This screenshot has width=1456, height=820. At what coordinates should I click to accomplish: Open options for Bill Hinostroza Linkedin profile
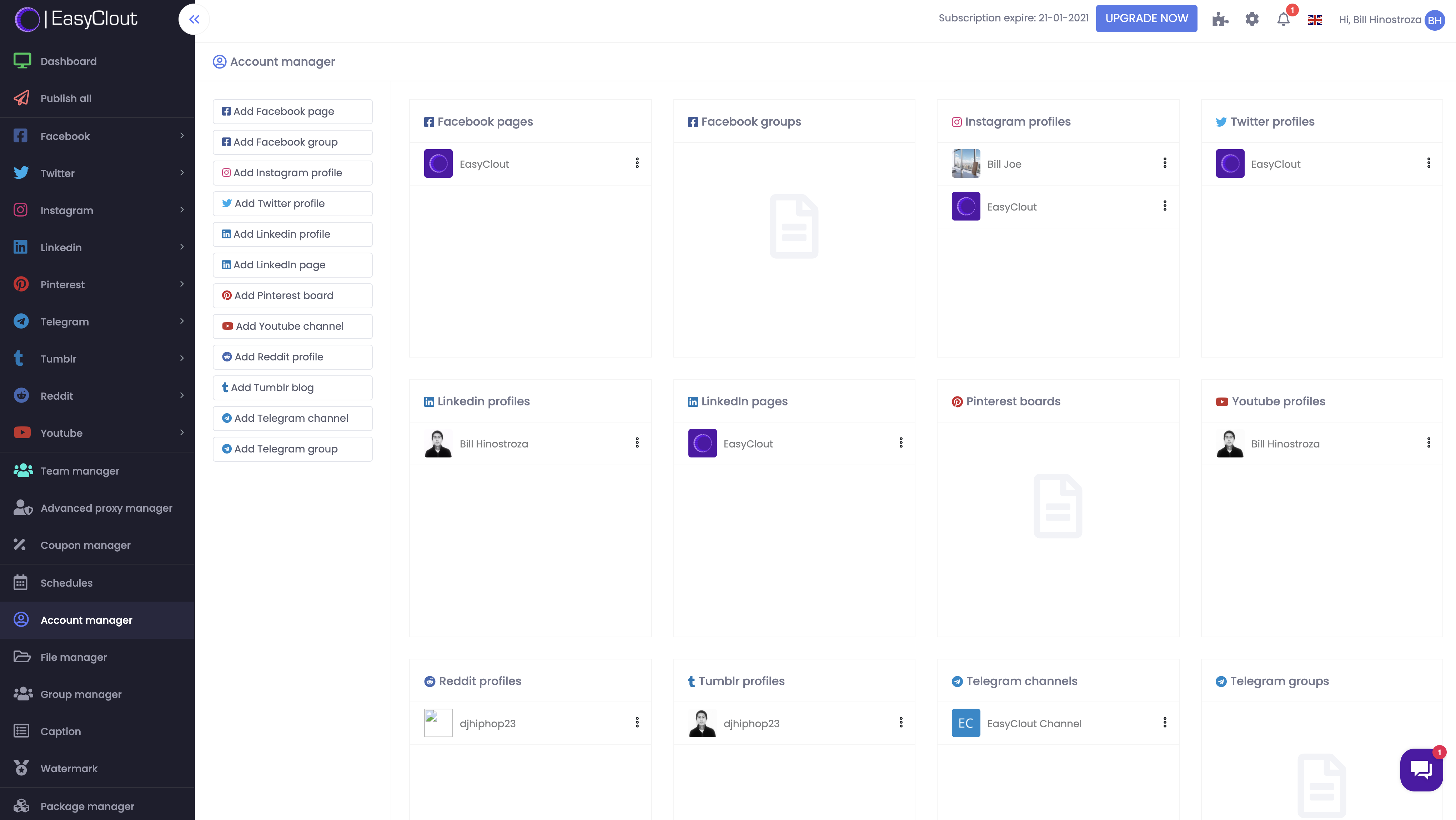point(637,443)
